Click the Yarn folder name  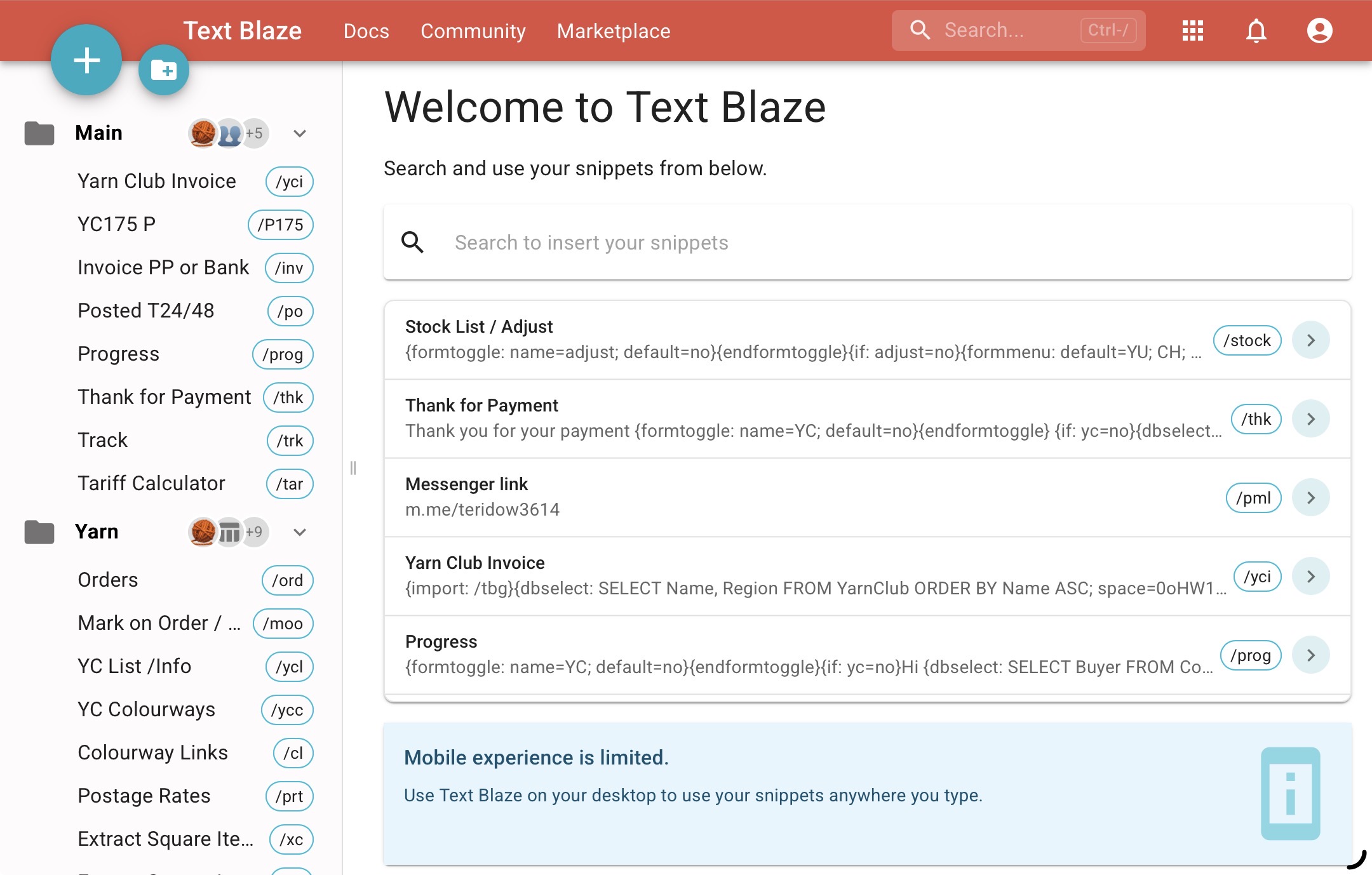point(97,531)
